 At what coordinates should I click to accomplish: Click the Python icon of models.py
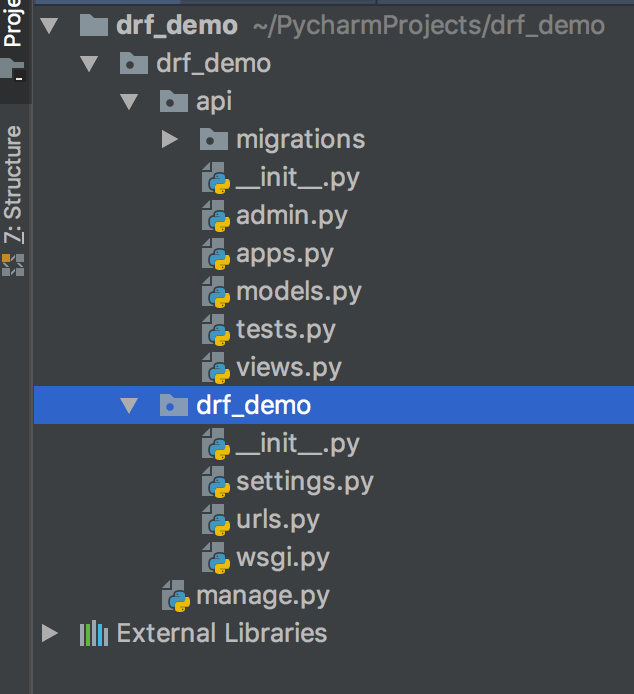pyautogui.click(x=216, y=292)
